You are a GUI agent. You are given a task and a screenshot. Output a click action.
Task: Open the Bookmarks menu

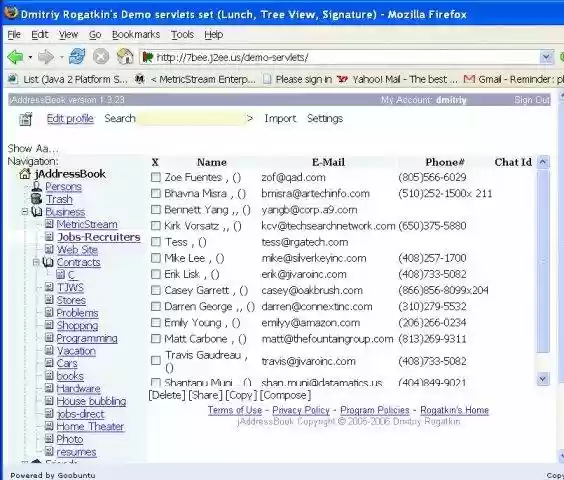click(x=136, y=35)
